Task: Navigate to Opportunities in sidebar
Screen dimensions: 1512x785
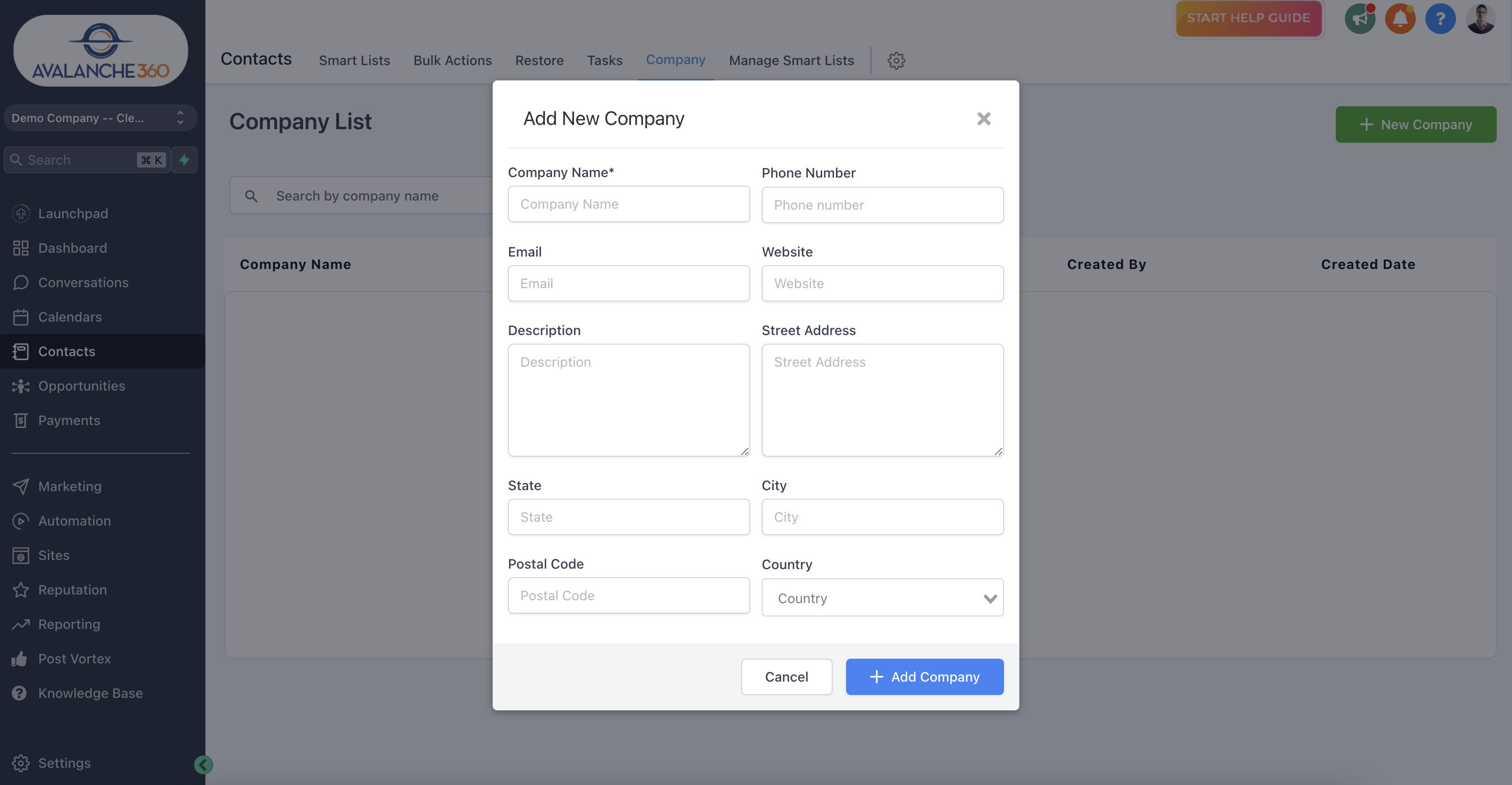Action: point(81,385)
